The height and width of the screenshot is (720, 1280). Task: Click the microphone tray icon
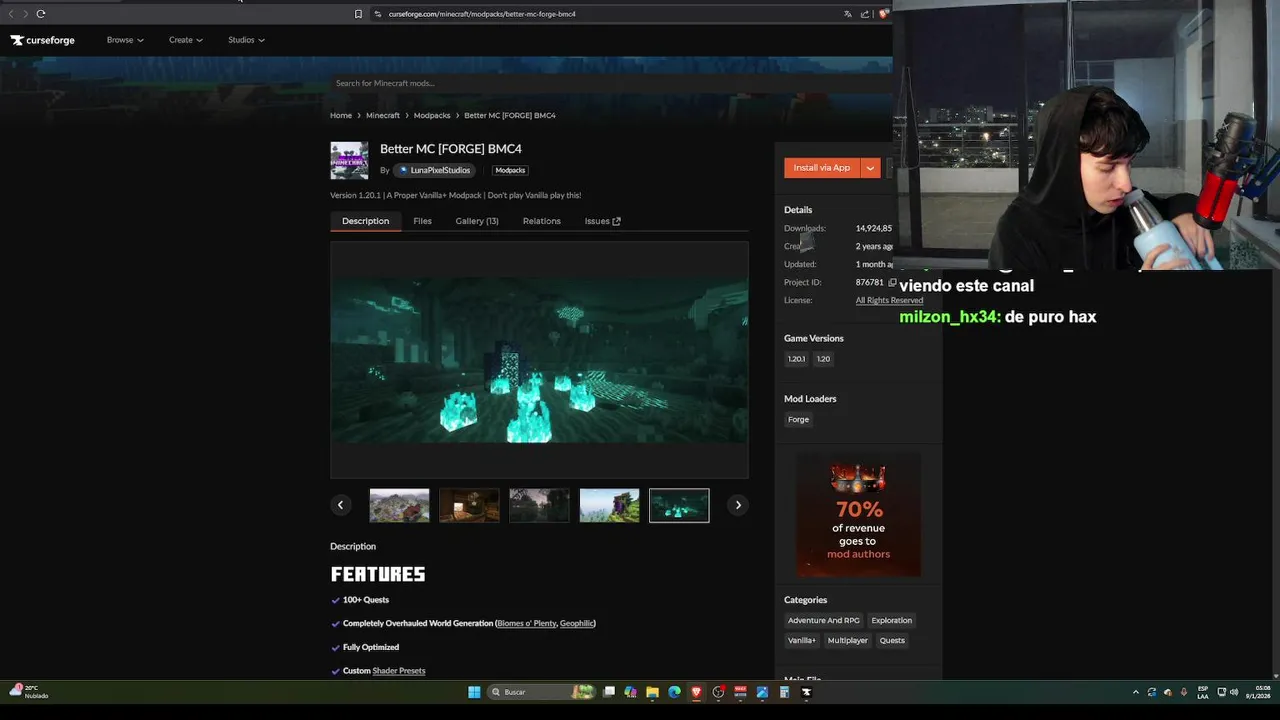click(x=1184, y=692)
